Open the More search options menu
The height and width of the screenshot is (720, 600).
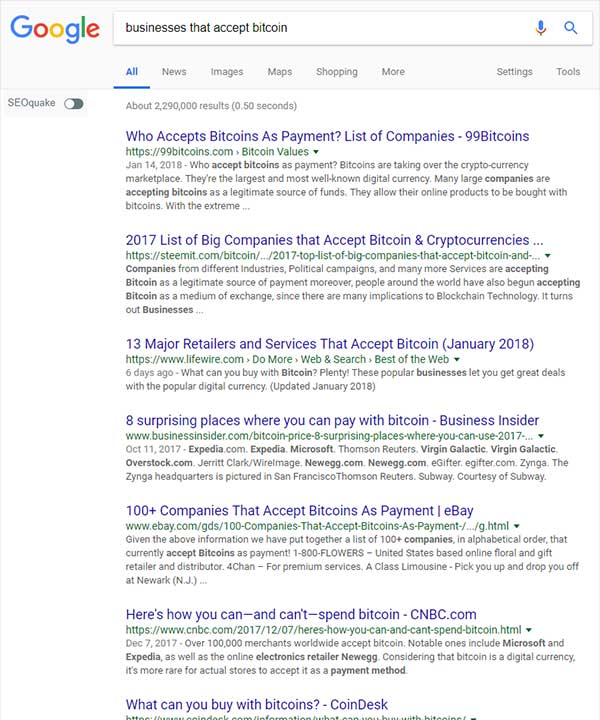coord(393,72)
